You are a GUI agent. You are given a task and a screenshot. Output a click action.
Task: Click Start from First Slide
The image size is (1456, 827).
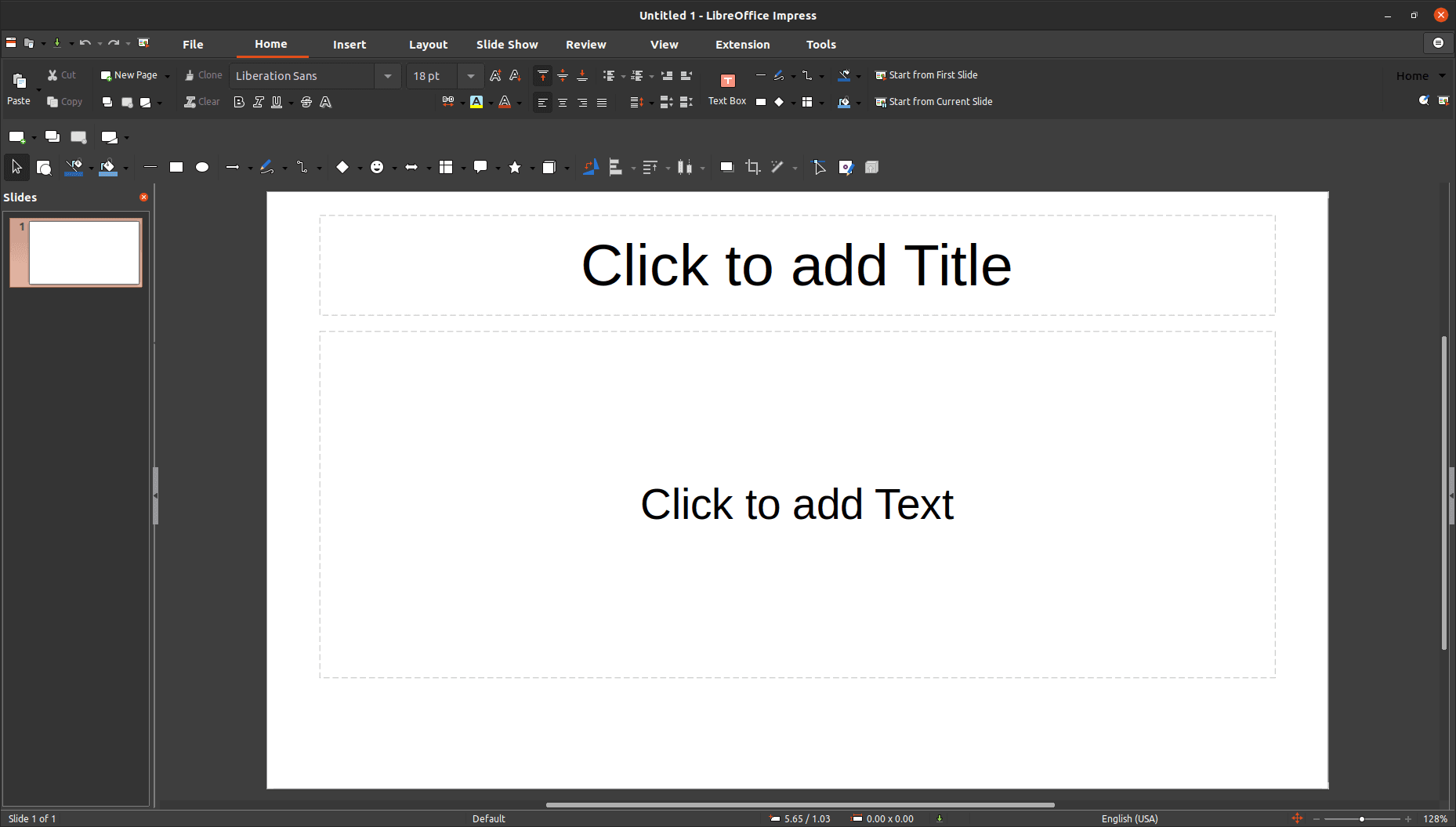(x=926, y=75)
